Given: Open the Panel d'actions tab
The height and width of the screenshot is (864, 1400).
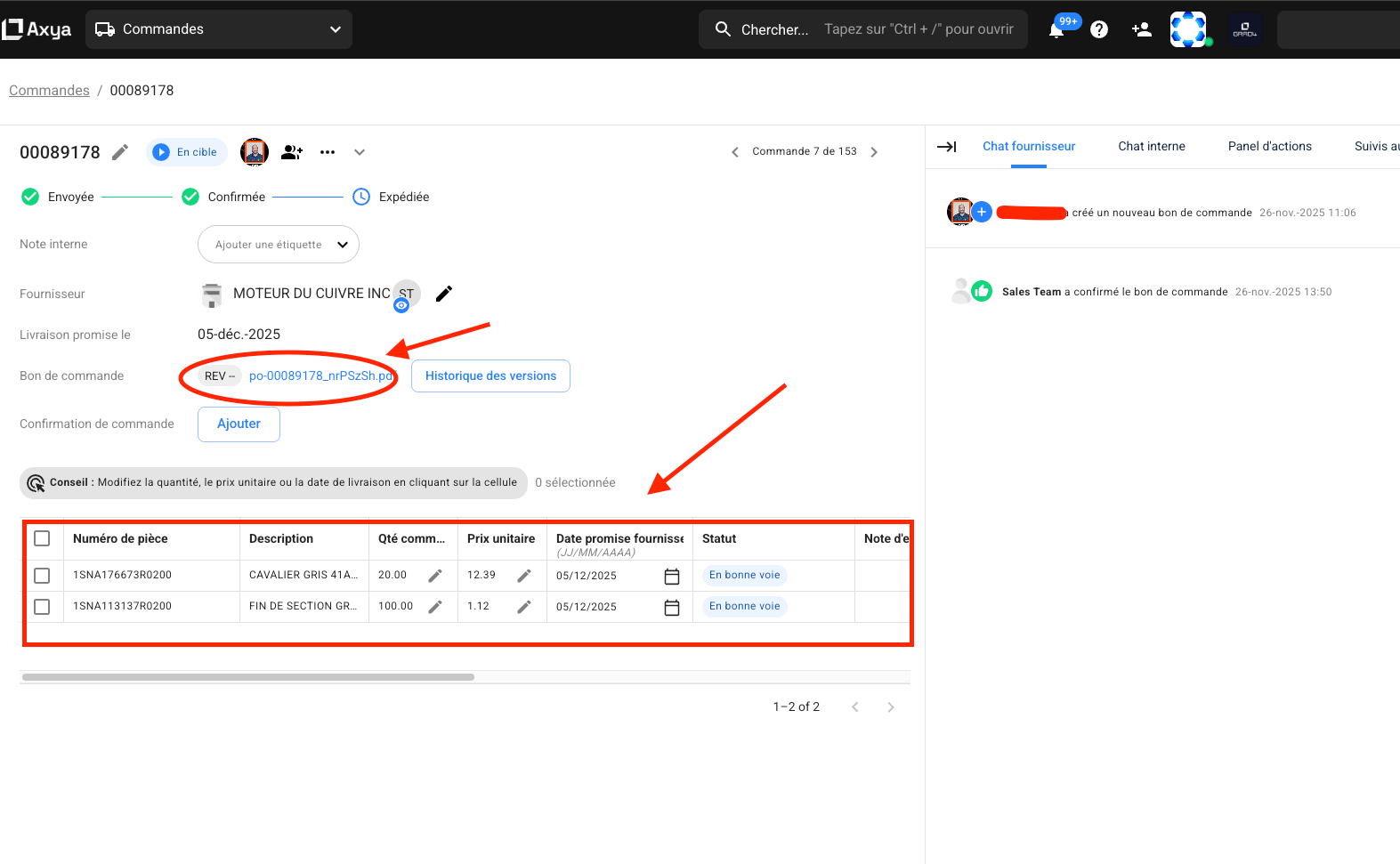Looking at the screenshot, I should 1269,147.
